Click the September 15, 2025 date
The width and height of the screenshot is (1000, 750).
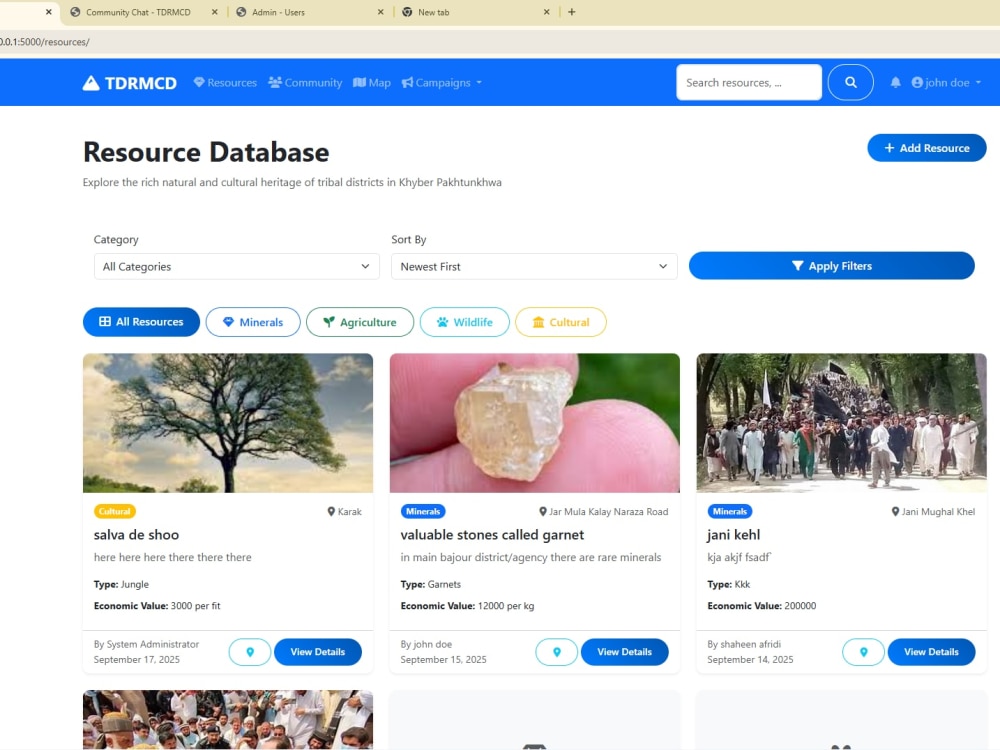443,659
